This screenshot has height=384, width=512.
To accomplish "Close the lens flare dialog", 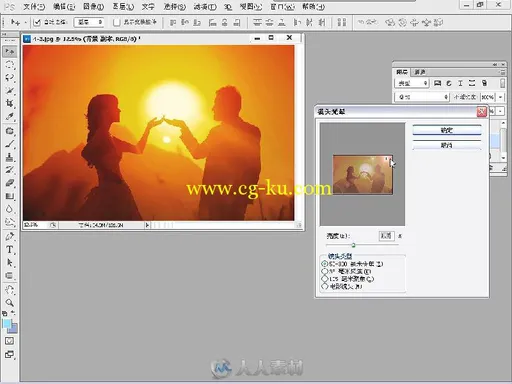I will click(x=481, y=112).
